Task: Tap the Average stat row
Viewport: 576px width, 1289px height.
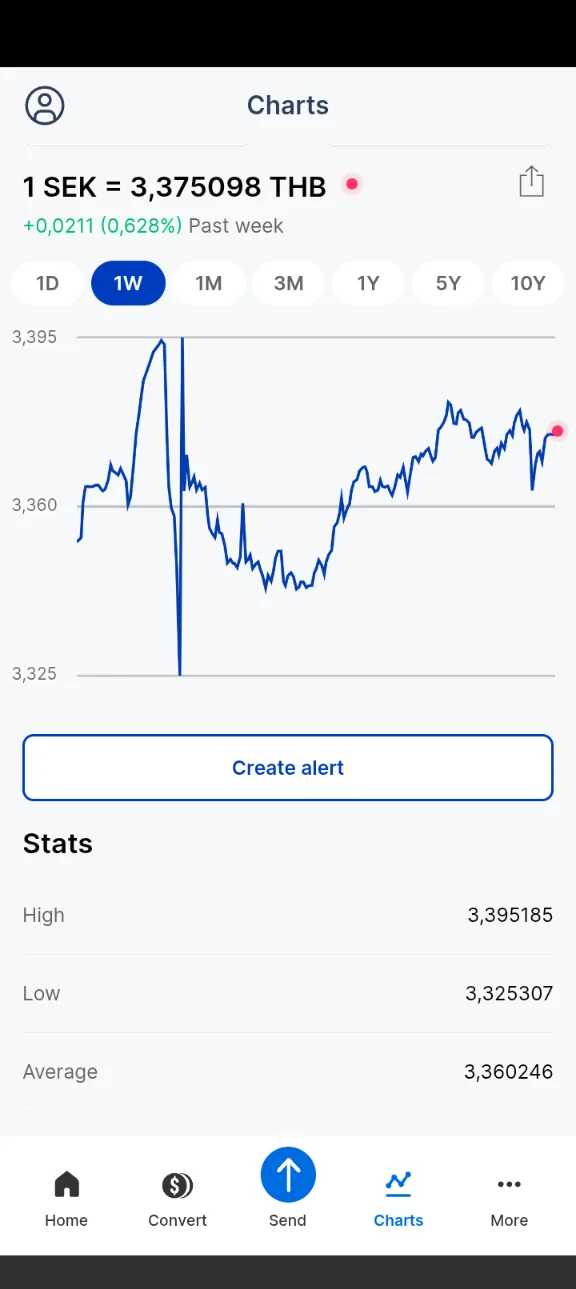Action: click(288, 1072)
